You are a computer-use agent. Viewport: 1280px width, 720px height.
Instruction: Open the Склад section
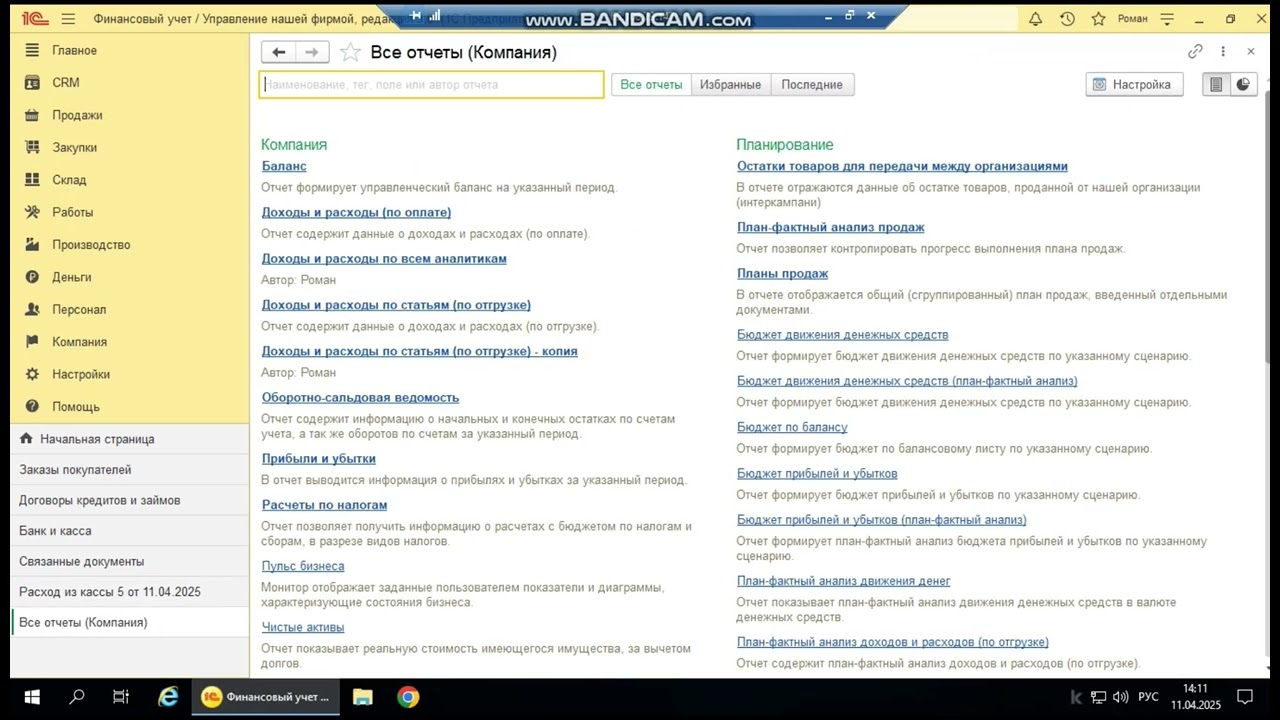coord(69,180)
